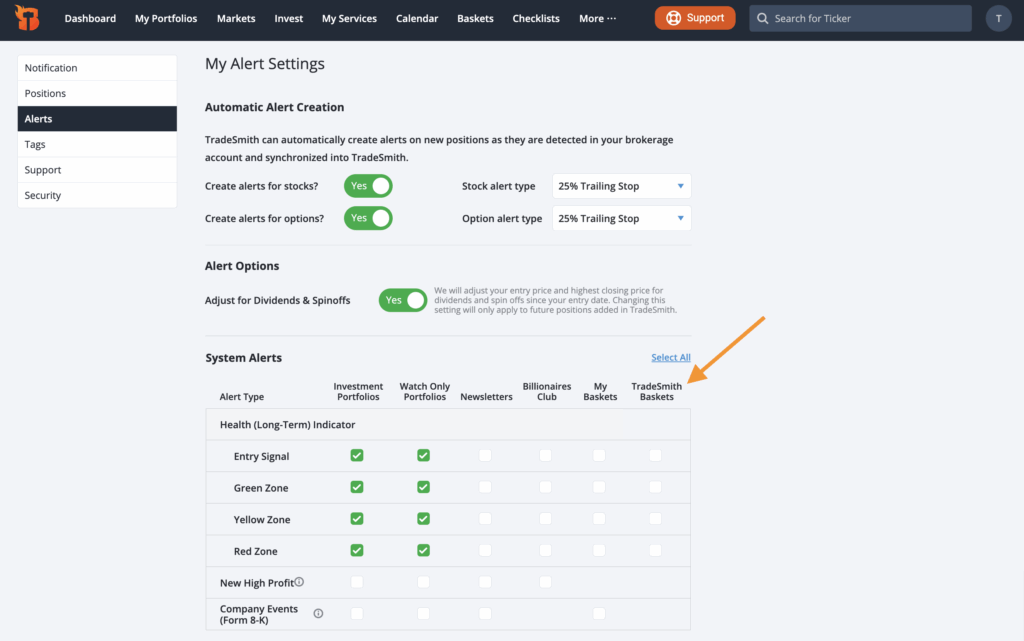The image size is (1024, 641).
Task: Select Support in settings sidebar
Action: pos(97,170)
